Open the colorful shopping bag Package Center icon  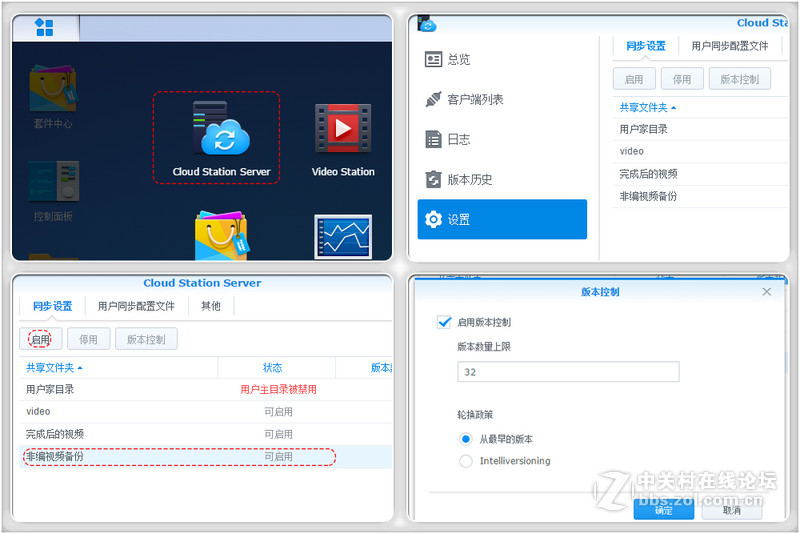coord(221,235)
